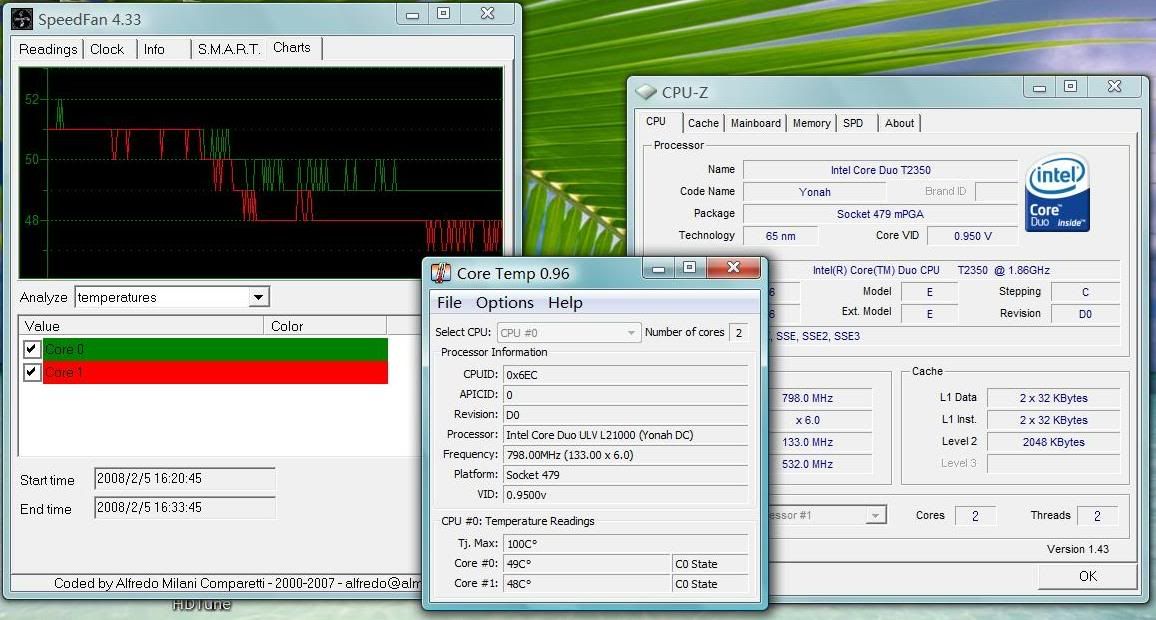Click the Processor value 'Intel Core Duo ULV L21000'
This screenshot has width=1156, height=620.
click(x=625, y=435)
